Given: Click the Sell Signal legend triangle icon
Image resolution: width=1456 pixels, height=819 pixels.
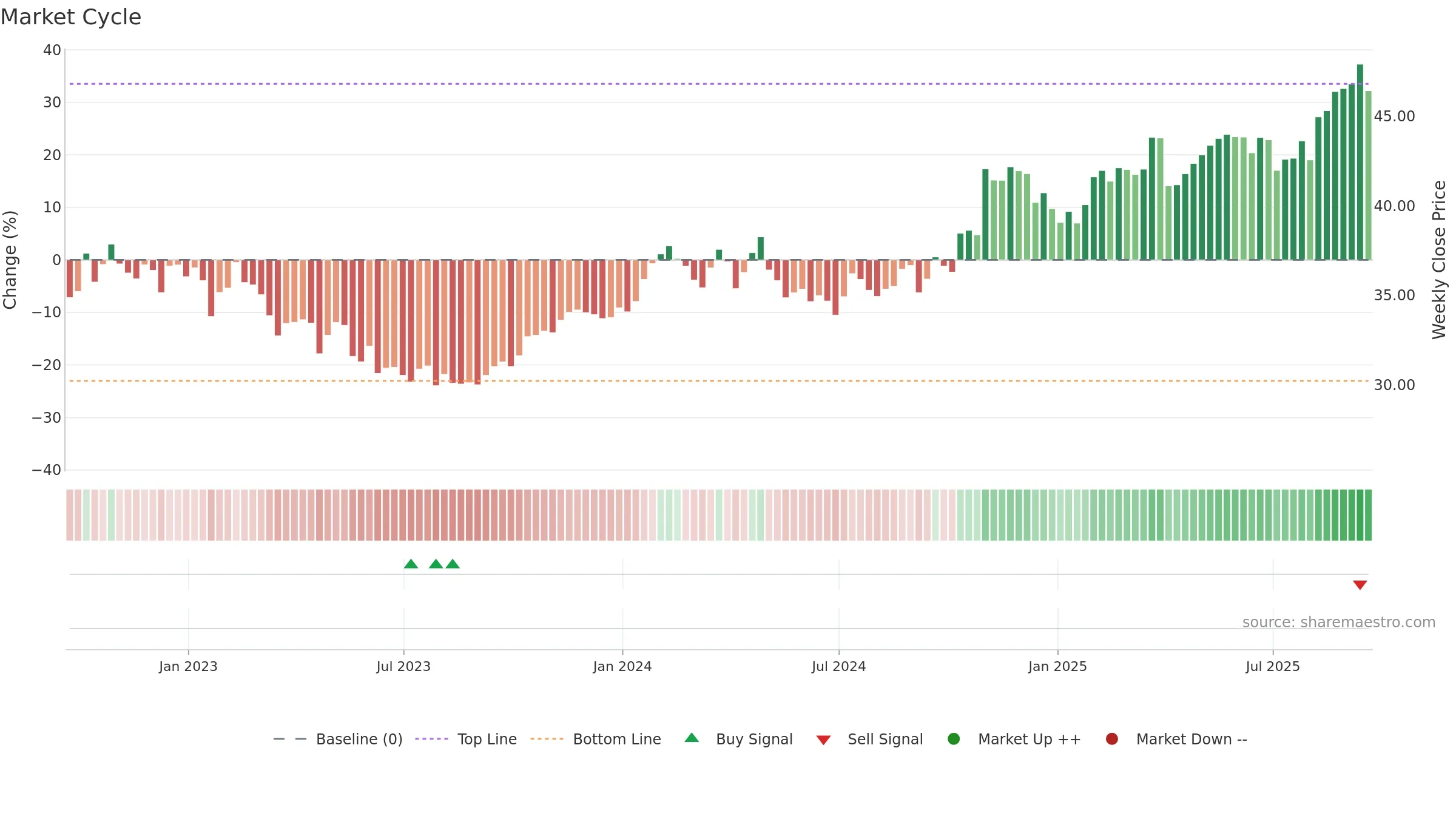Looking at the screenshot, I should click(823, 740).
